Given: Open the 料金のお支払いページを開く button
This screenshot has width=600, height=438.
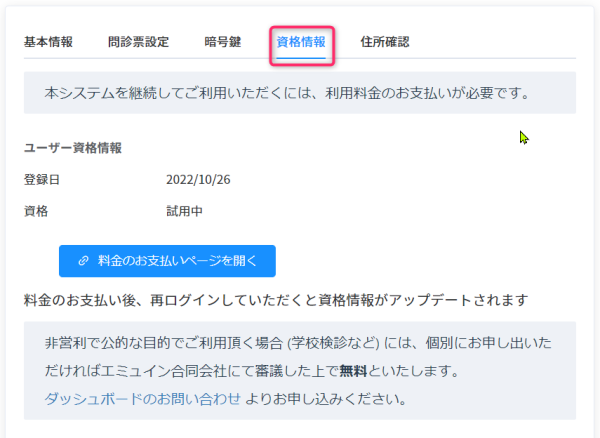Looking at the screenshot, I should point(167,261).
